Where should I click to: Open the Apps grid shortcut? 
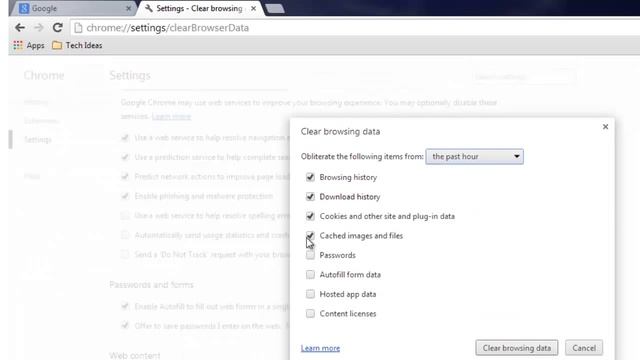point(18,45)
